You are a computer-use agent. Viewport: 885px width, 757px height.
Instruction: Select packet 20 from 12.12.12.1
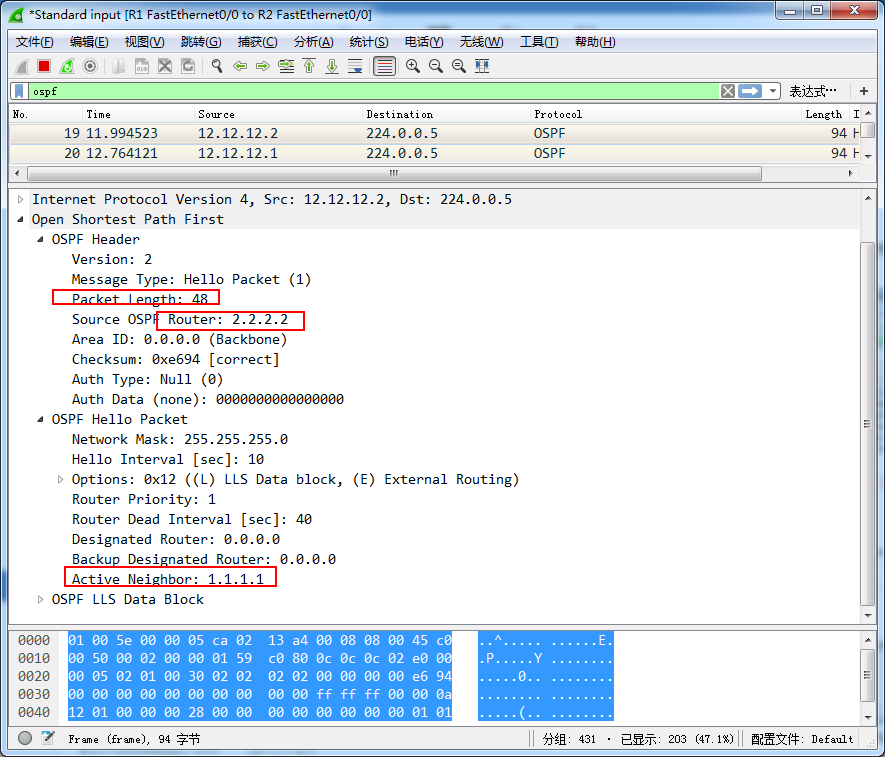coord(435,154)
